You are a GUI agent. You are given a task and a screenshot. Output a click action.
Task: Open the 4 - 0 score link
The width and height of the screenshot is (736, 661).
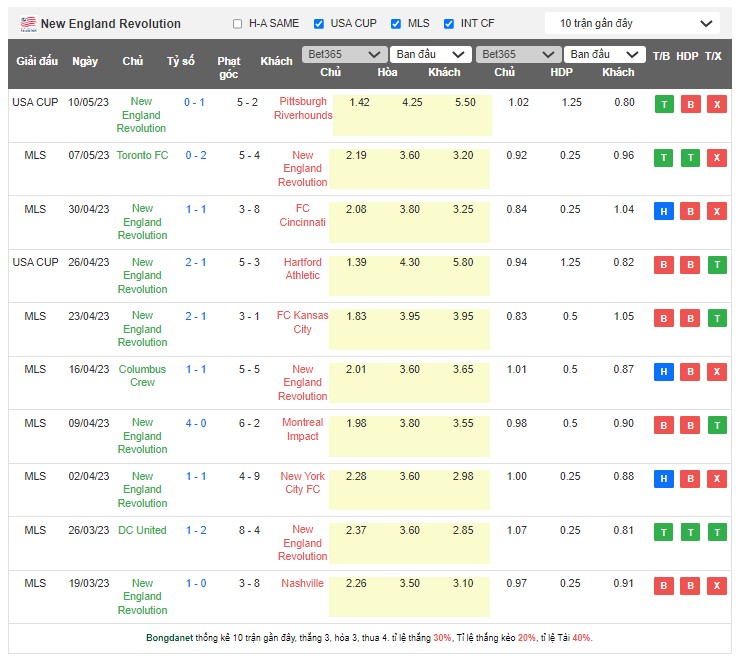[x=195, y=423]
